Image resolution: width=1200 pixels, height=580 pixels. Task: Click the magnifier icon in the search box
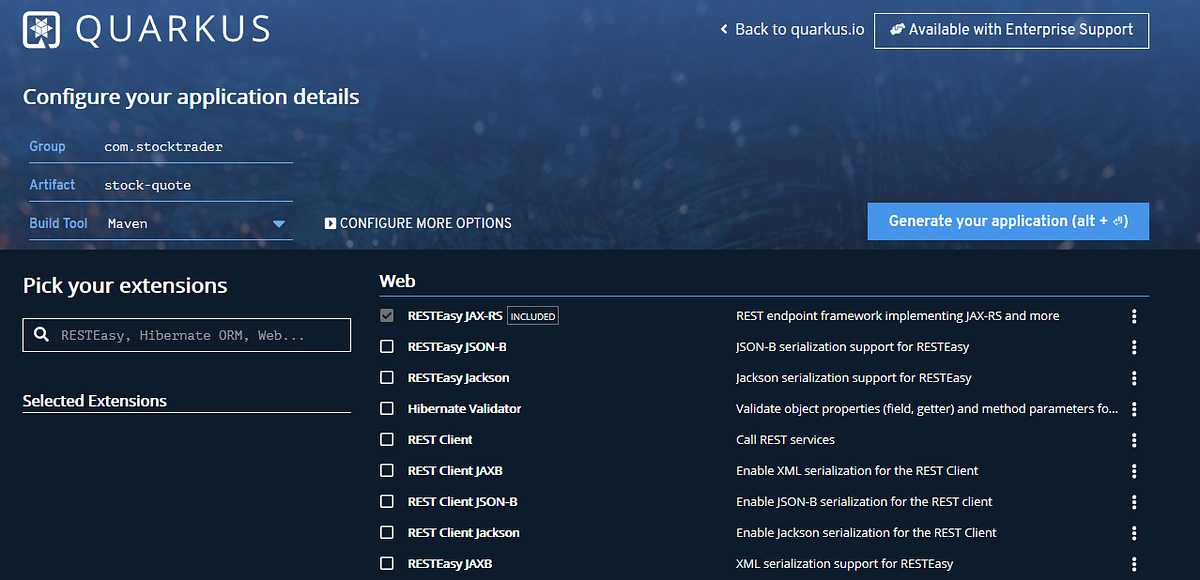(40, 334)
